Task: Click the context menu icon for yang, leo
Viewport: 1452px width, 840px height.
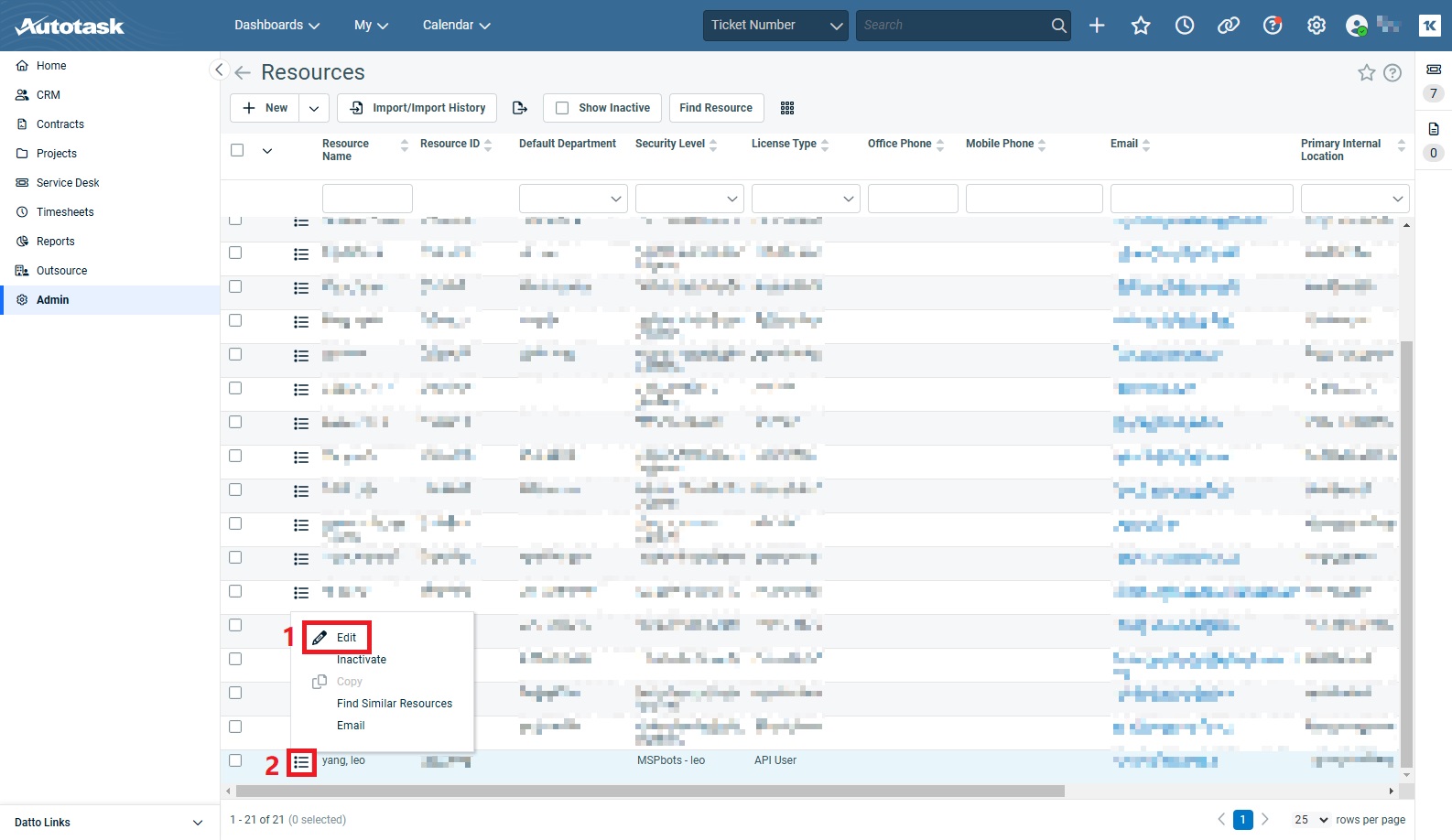Action: [301, 762]
